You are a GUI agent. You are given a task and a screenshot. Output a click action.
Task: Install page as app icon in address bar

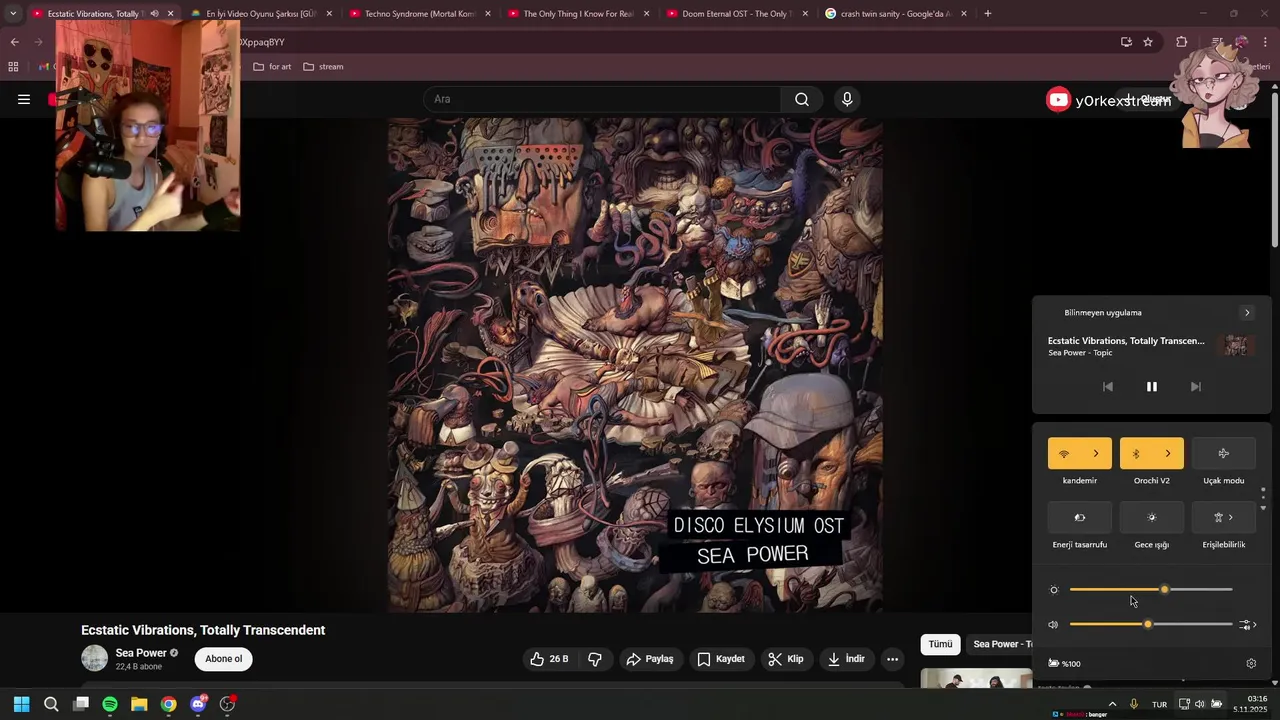coord(1126,42)
